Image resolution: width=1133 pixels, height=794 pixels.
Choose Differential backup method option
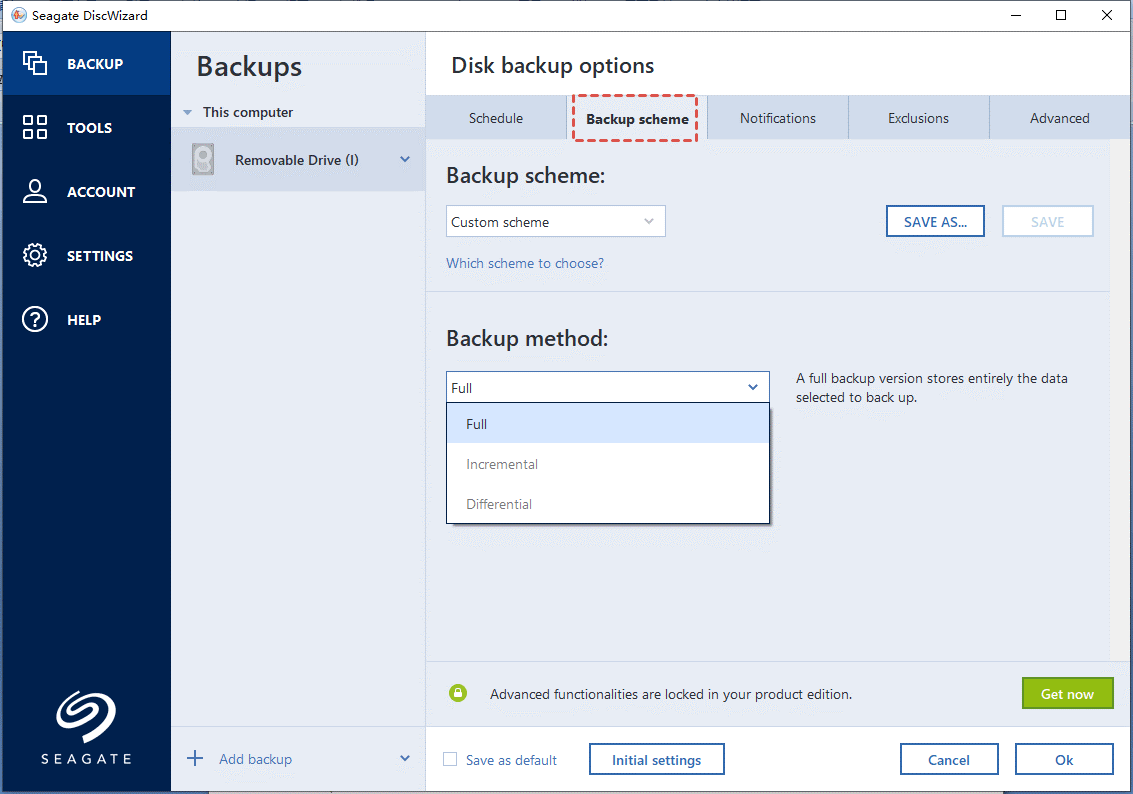coord(499,504)
